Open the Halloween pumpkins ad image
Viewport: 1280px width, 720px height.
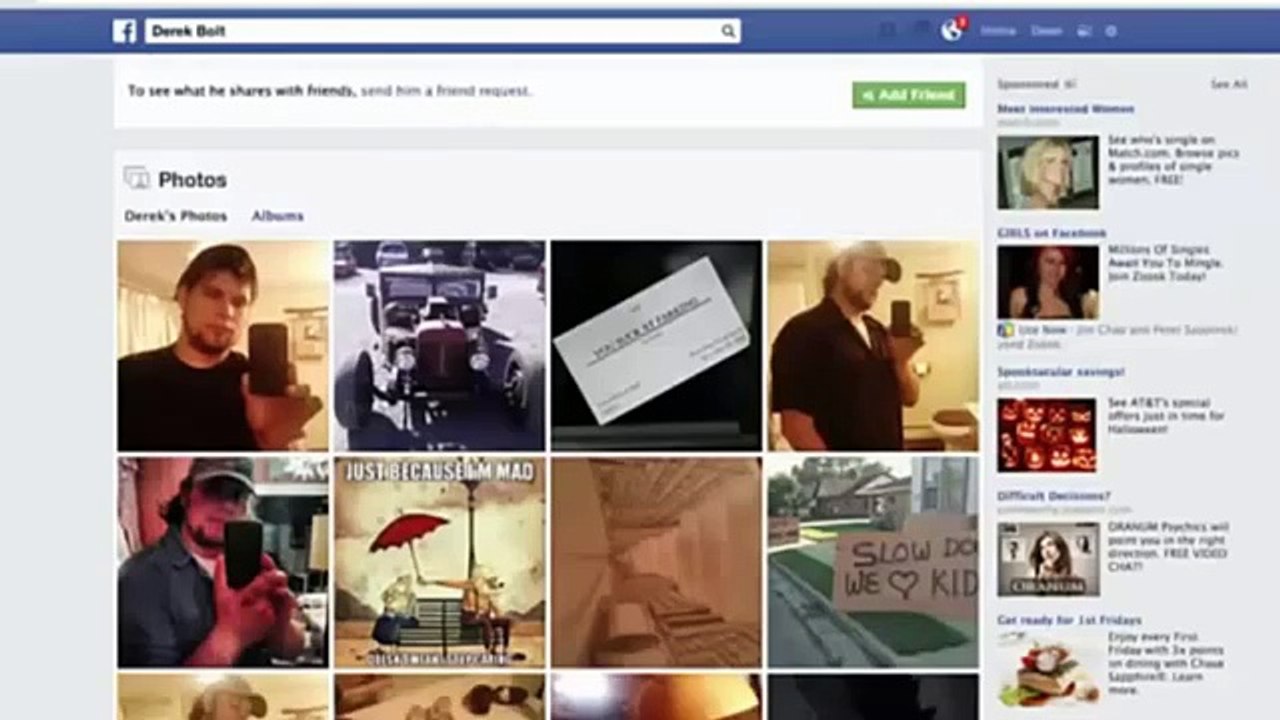click(1047, 435)
